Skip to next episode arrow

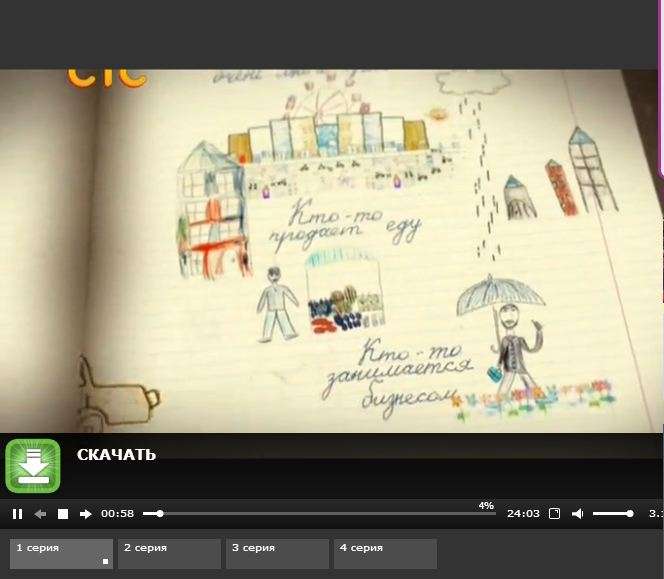click(x=86, y=514)
